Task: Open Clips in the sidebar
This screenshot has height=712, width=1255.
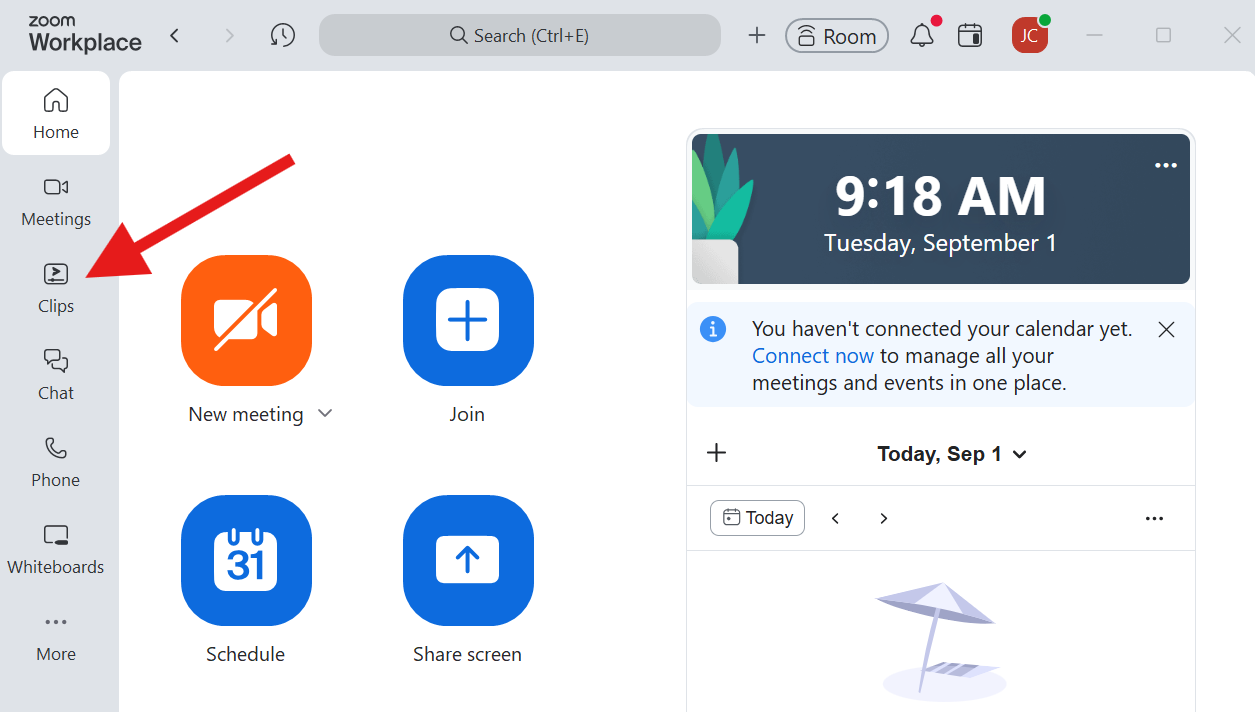Action: point(56,288)
